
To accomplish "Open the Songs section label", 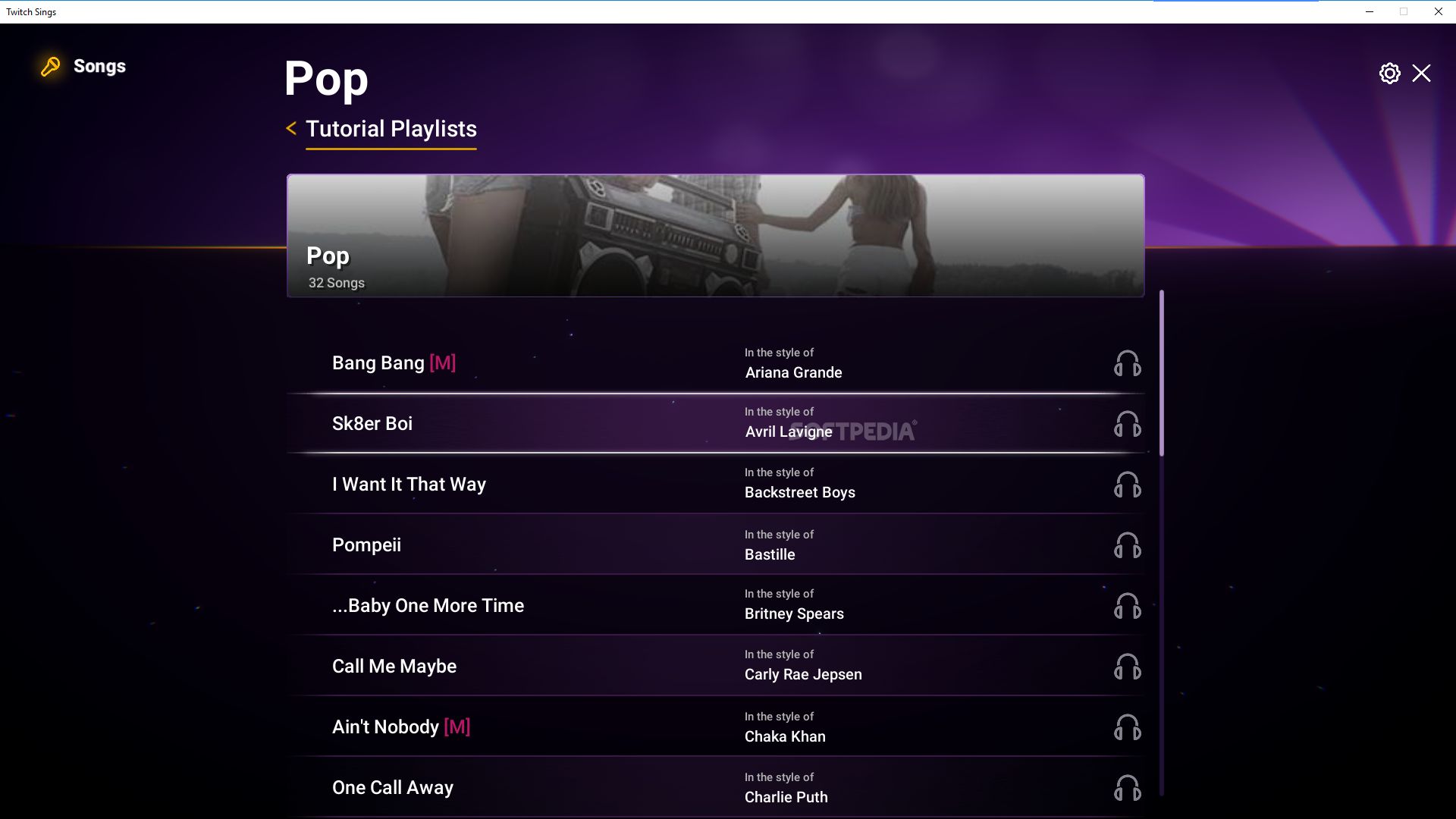I will (x=99, y=67).
